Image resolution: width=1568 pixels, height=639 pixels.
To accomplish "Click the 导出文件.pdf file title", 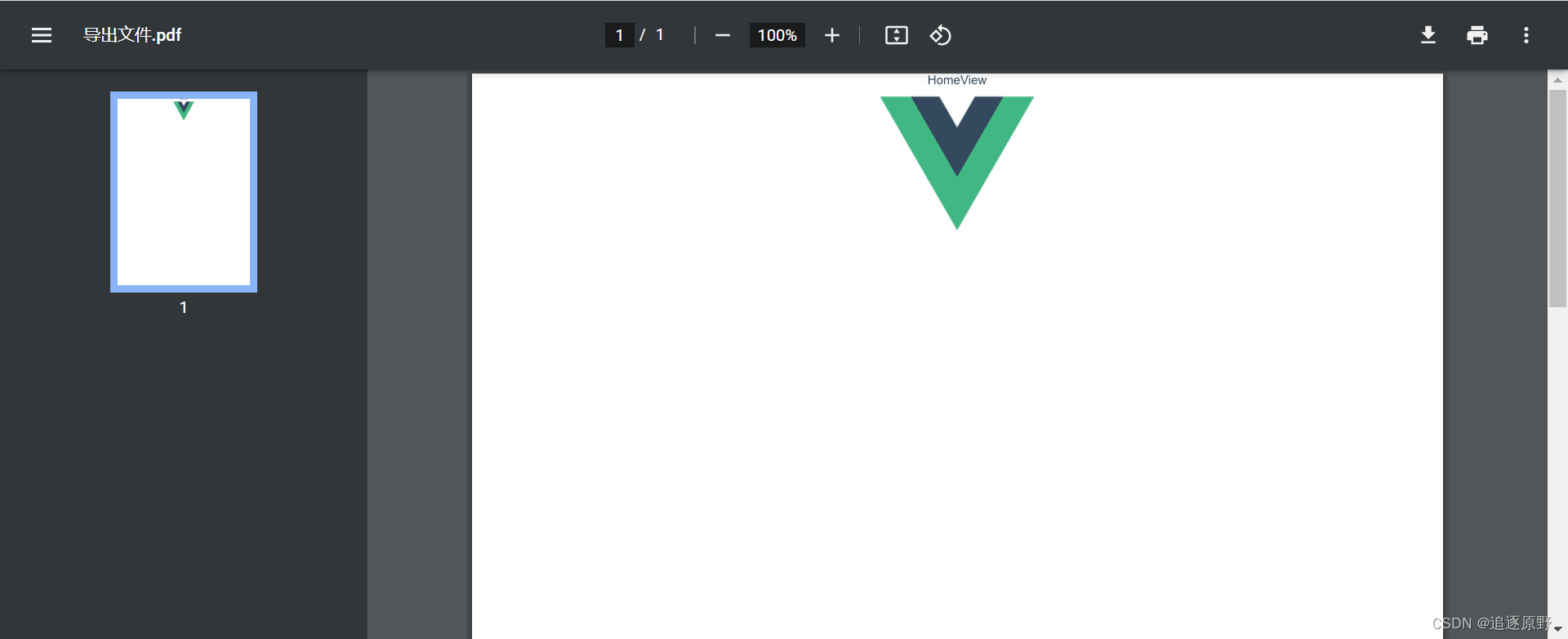I will click(x=132, y=35).
